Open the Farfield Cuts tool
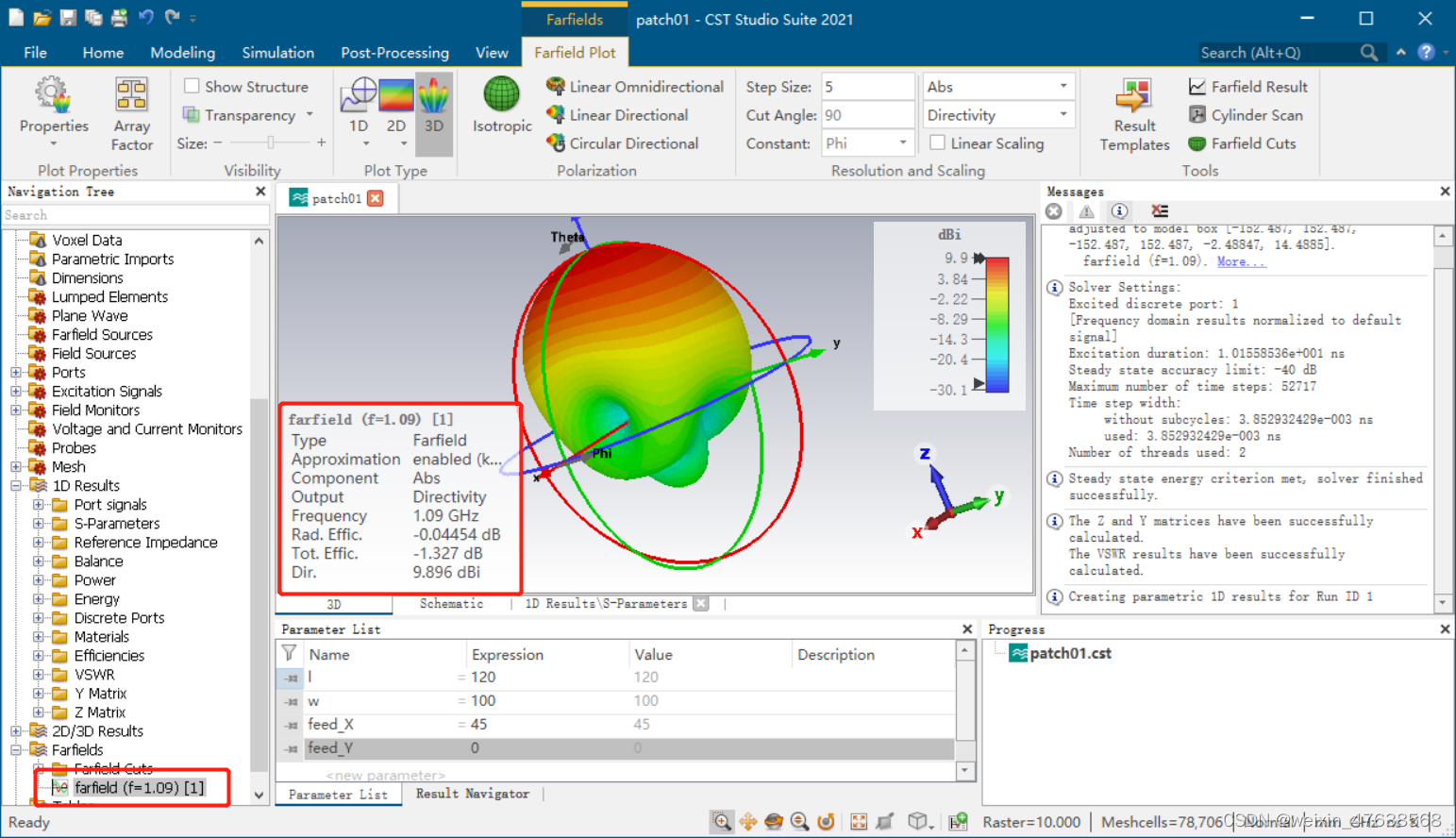The image size is (1456, 838). (1242, 143)
